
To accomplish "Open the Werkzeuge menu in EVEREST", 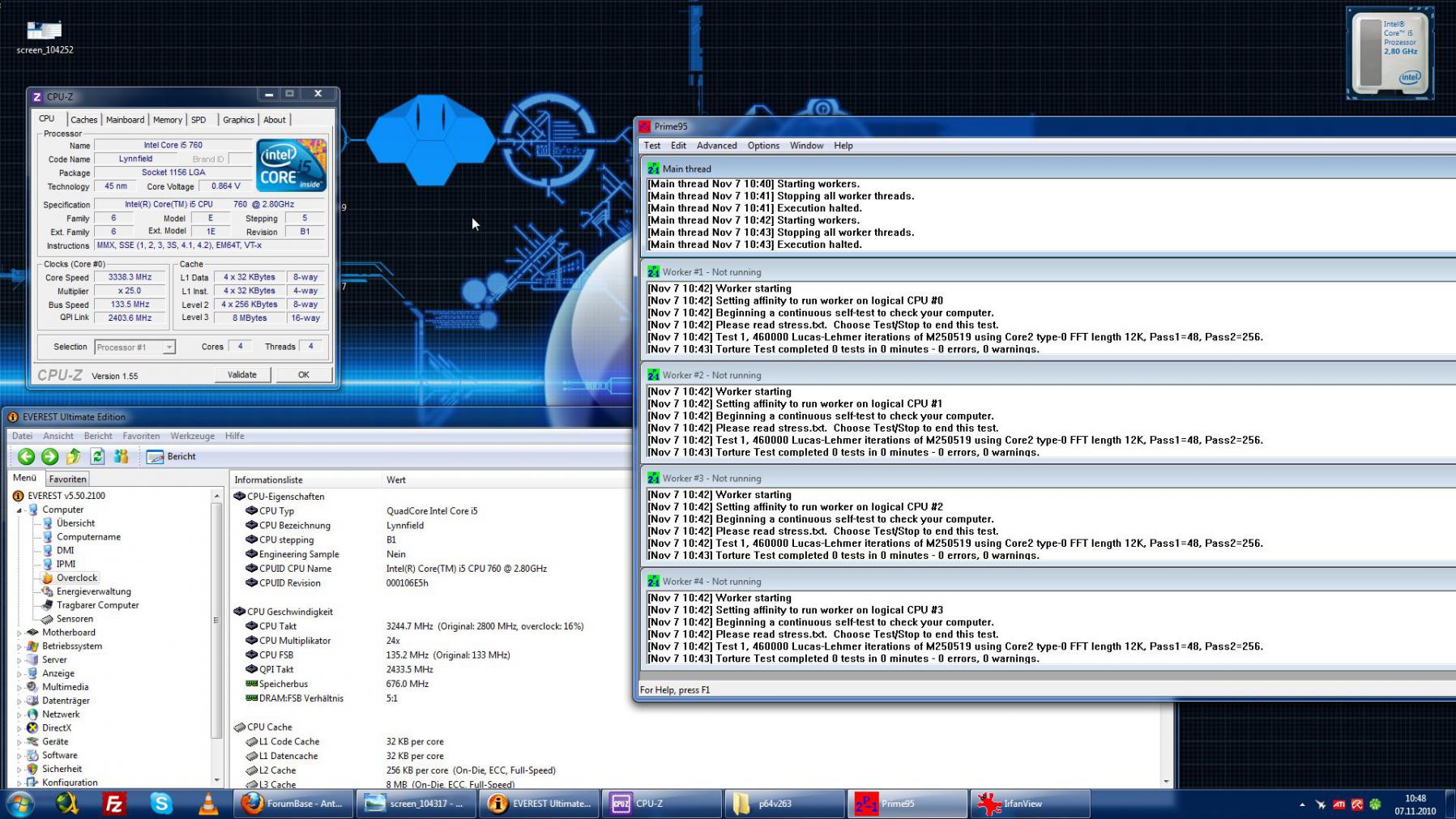I will click(x=192, y=436).
